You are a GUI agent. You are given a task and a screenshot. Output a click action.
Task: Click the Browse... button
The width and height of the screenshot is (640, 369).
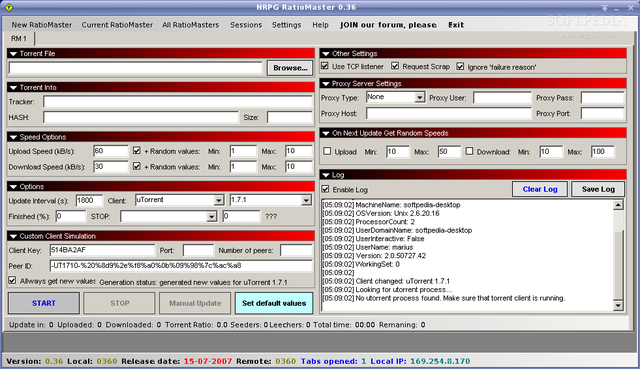pyautogui.click(x=290, y=68)
